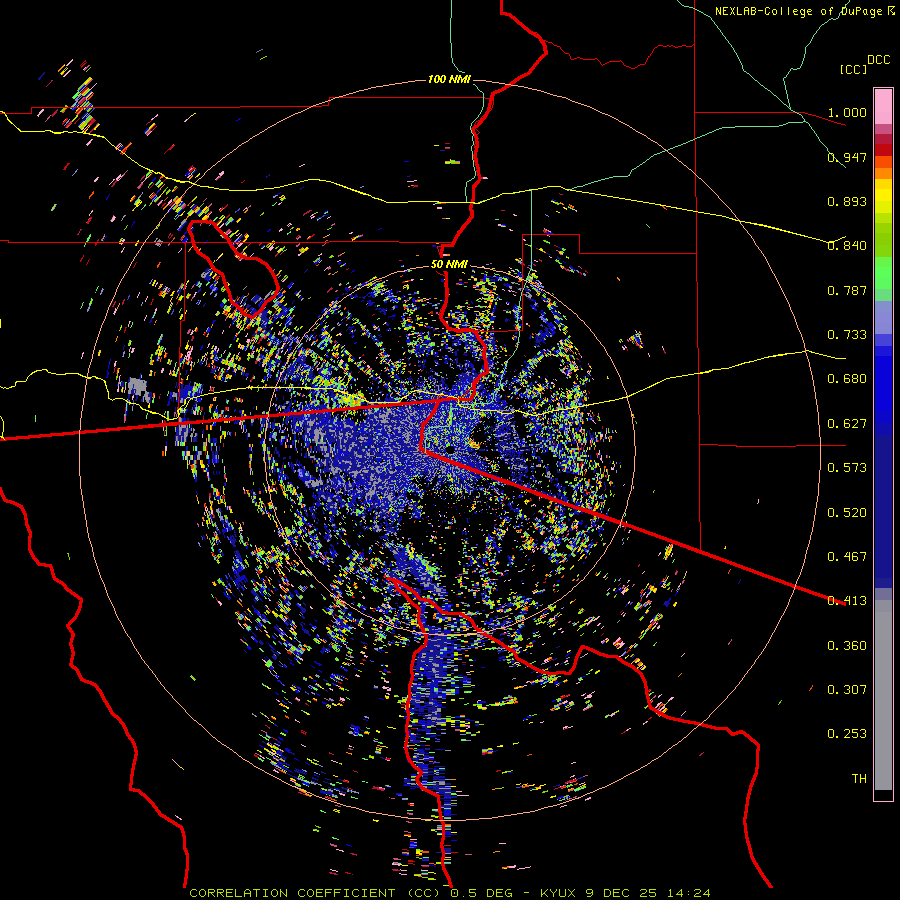The height and width of the screenshot is (900, 900).
Task: Click the 100 NMI range ring label
Action: [449, 79]
